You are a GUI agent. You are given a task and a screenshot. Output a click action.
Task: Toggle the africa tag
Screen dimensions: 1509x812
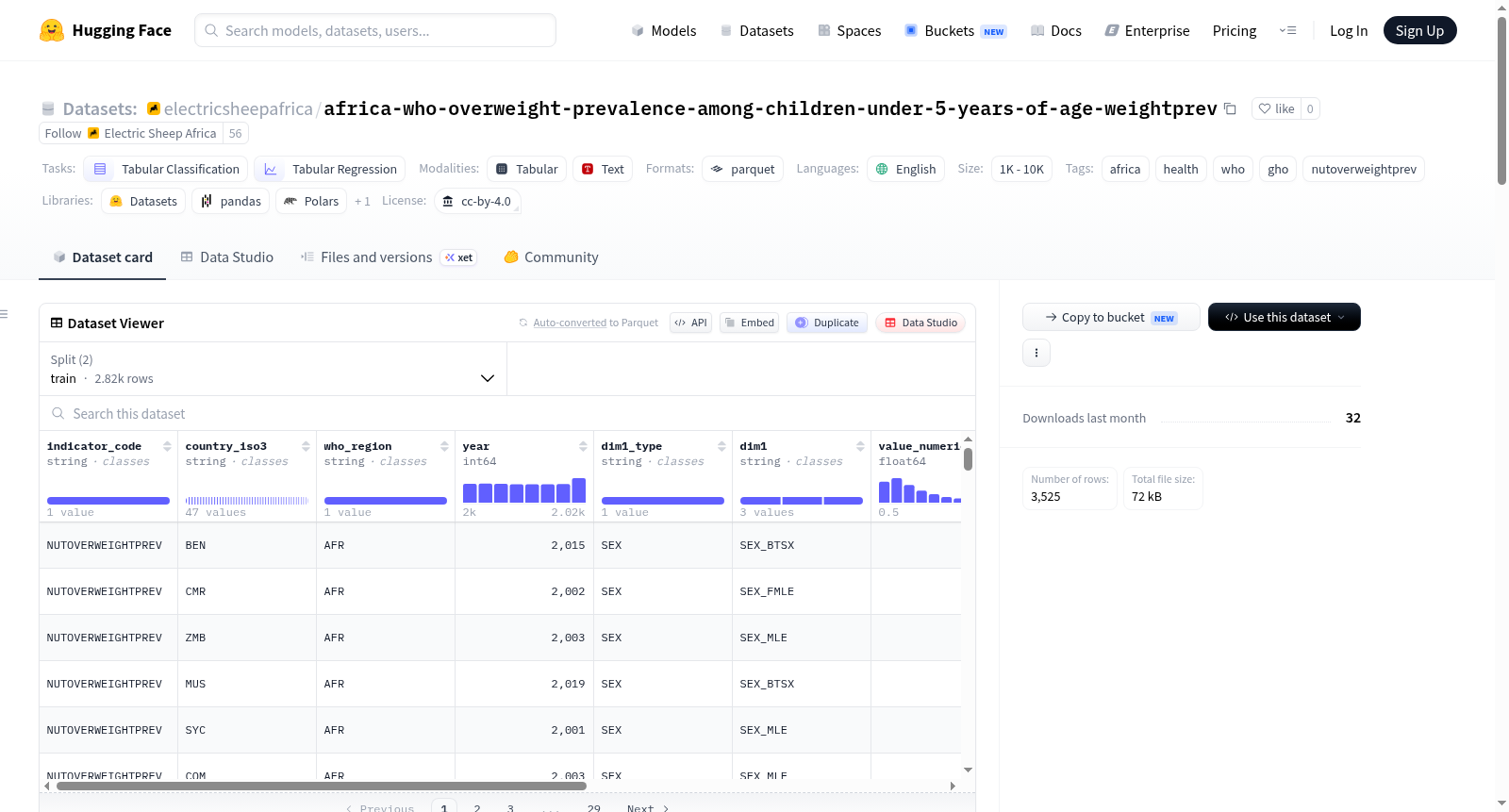click(x=1125, y=169)
